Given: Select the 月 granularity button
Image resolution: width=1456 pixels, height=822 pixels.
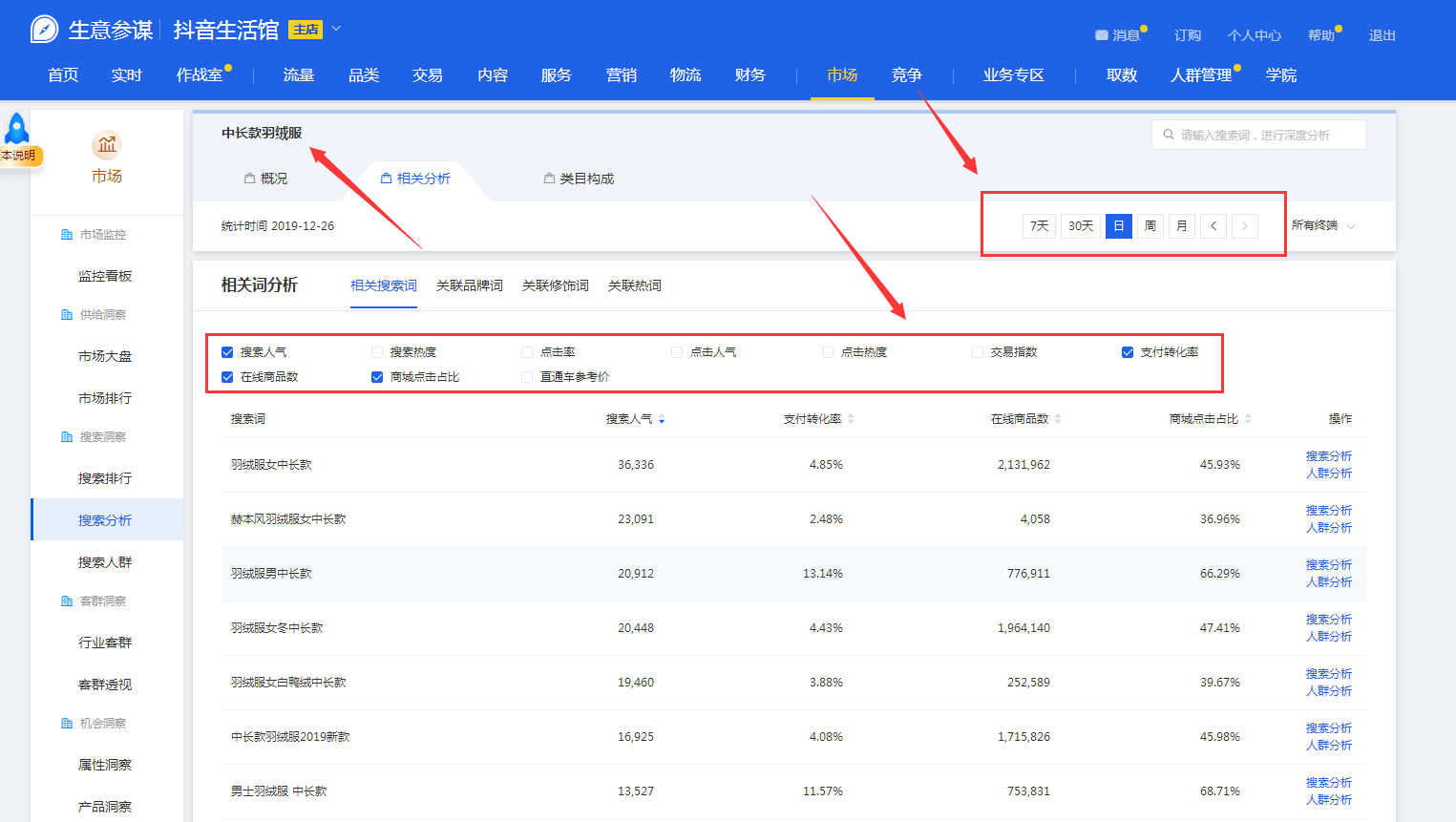Looking at the screenshot, I should [x=1182, y=226].
